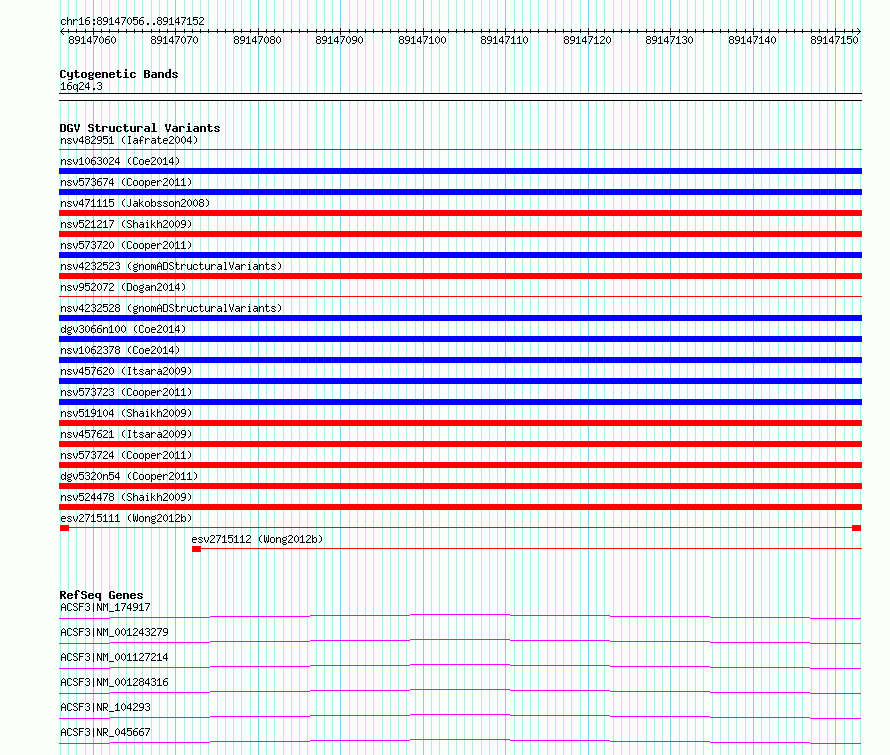Click ruler position 89147150
Screen dimensions: 890x755
[x=834, y=40]
